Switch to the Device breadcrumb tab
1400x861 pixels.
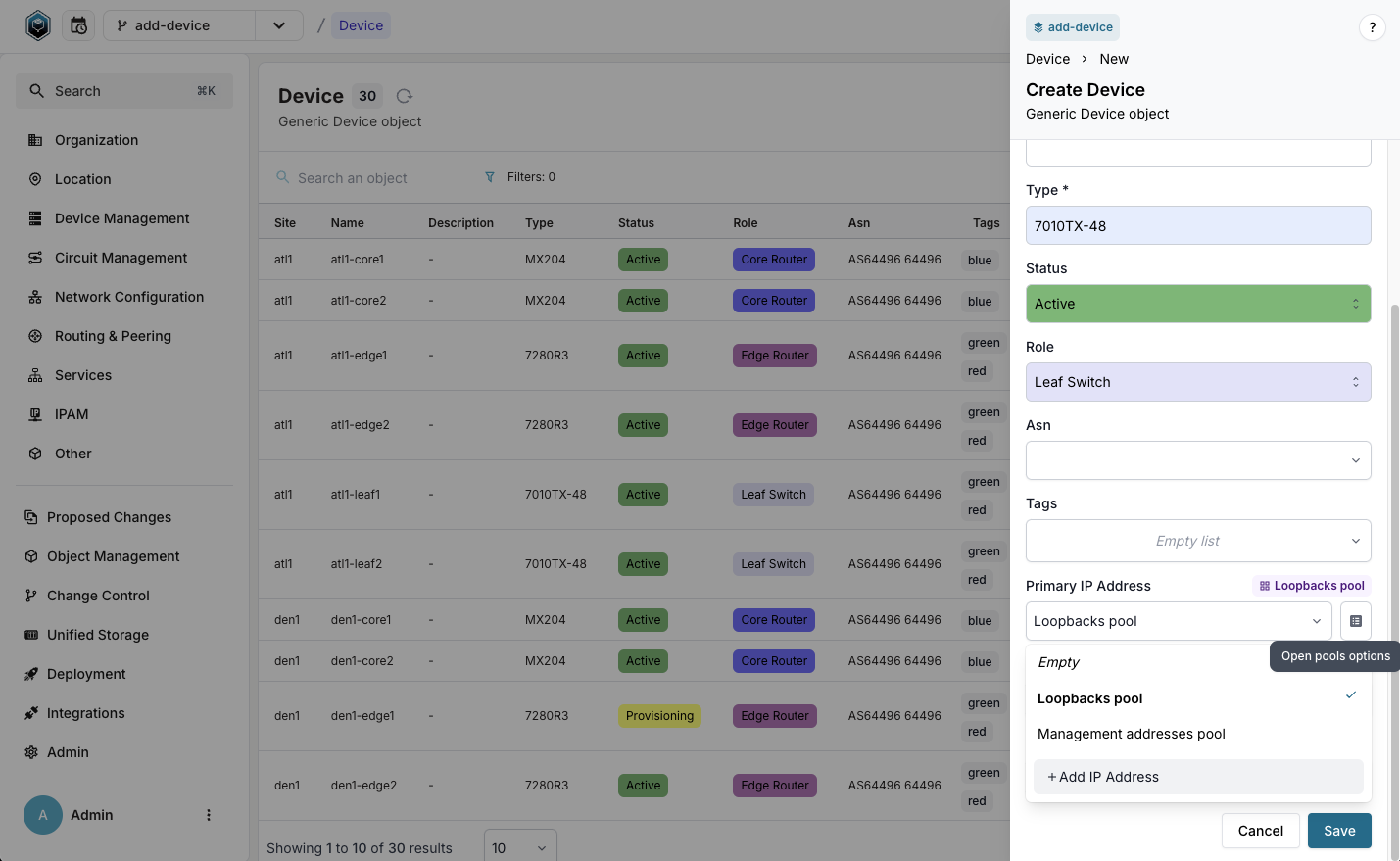(x=361, y=25)
